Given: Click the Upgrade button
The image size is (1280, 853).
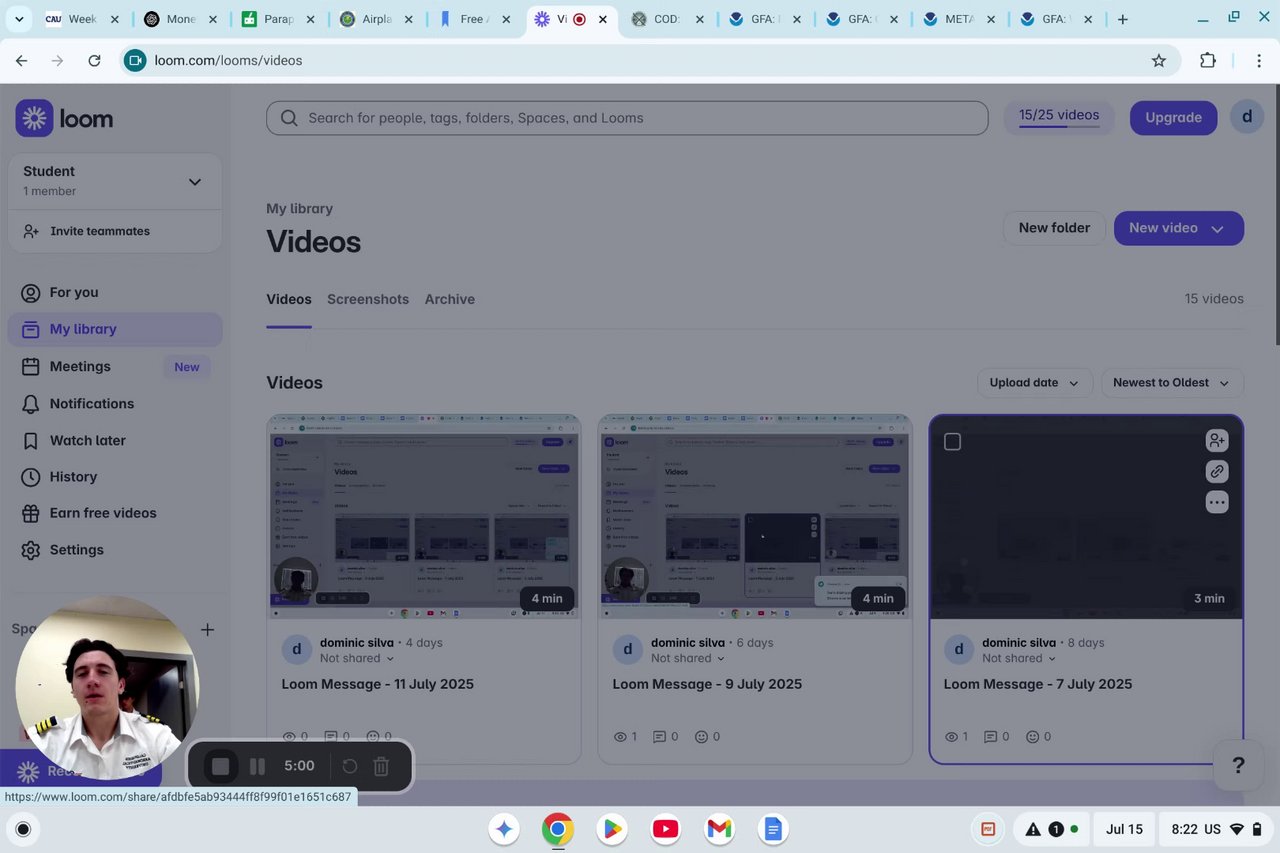Looking at the screenshot, I should tap(1173, 117).
